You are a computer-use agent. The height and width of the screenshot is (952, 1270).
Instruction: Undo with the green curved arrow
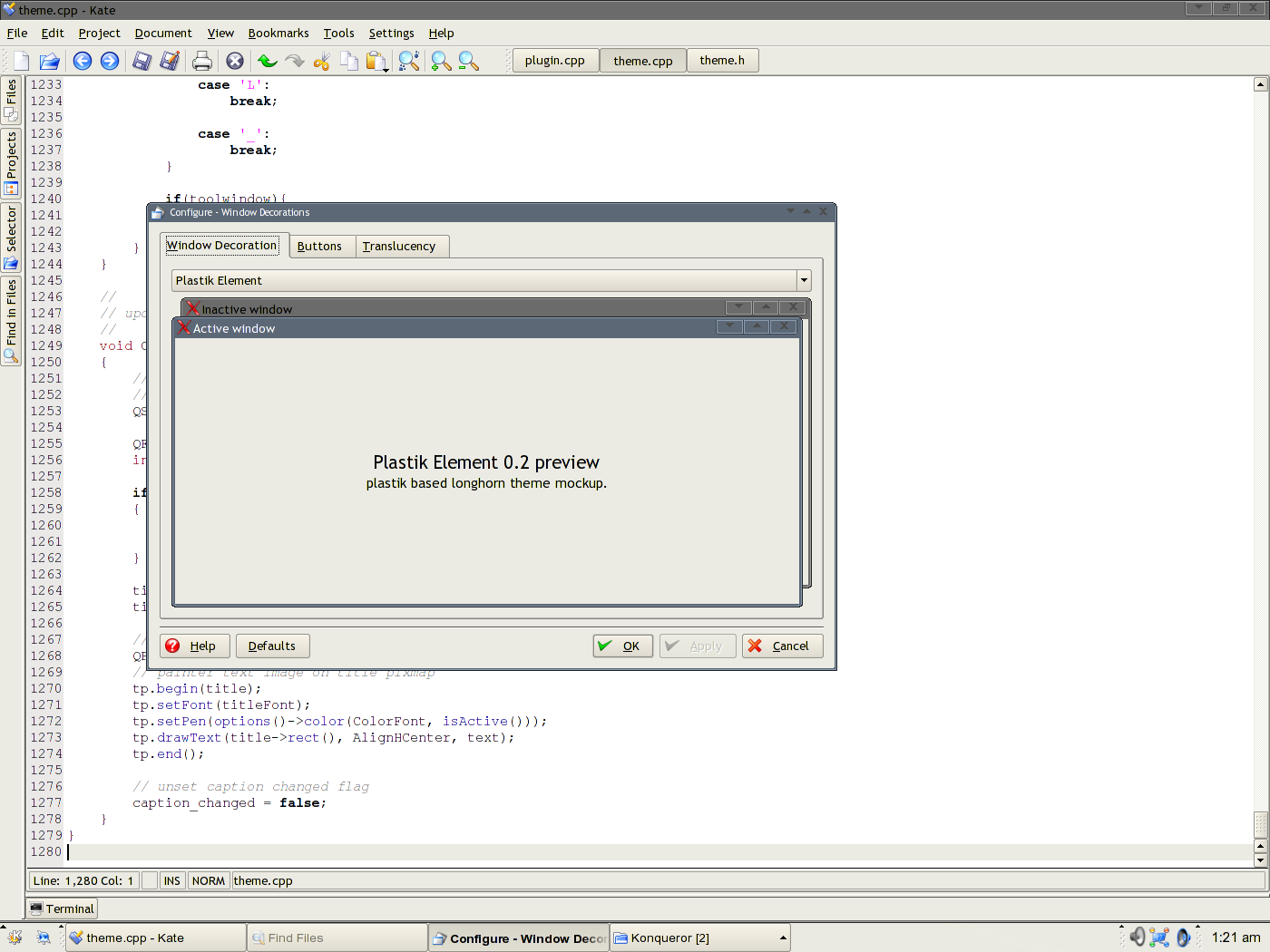coord(268,61)
